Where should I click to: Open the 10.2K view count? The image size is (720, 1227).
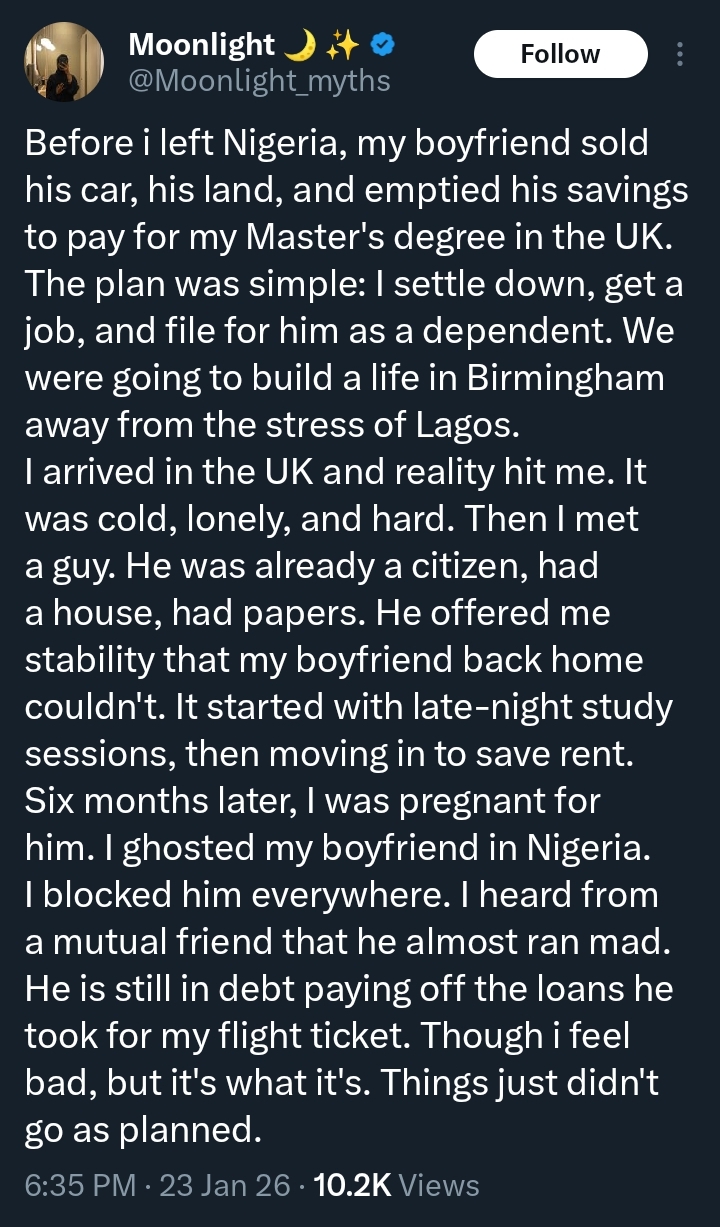(x=352, y=1185)
